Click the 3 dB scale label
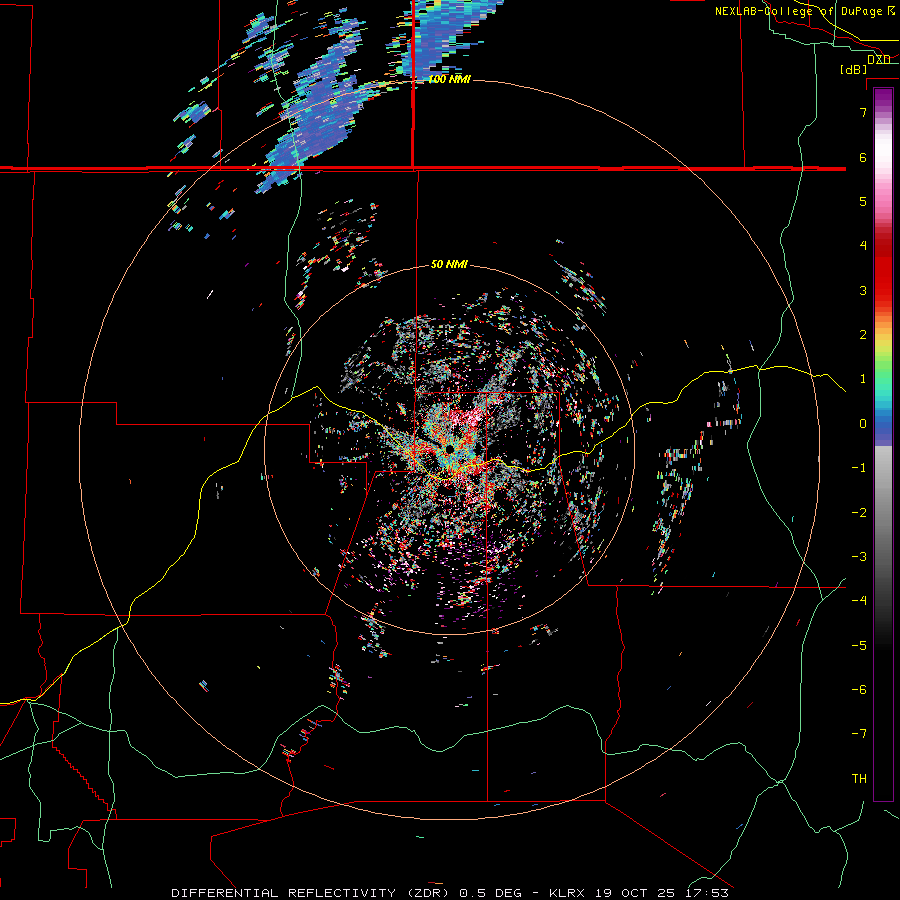 tap(863, 290)
